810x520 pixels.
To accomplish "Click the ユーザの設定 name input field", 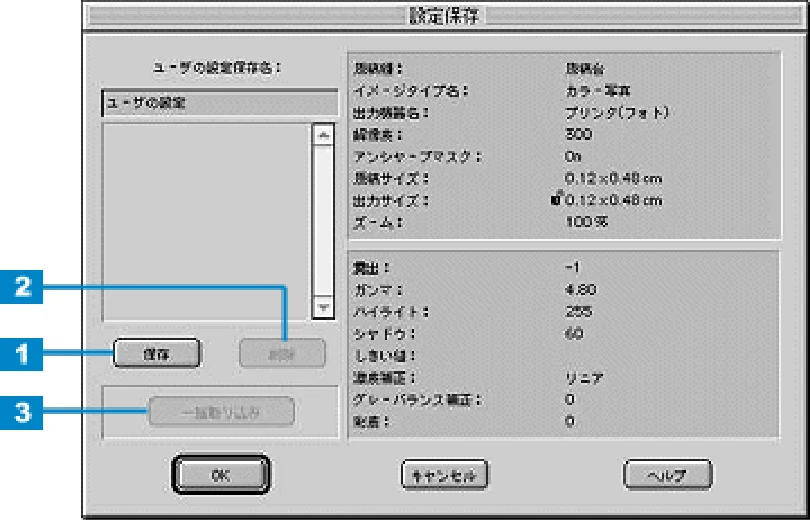I will pos(220,103).
